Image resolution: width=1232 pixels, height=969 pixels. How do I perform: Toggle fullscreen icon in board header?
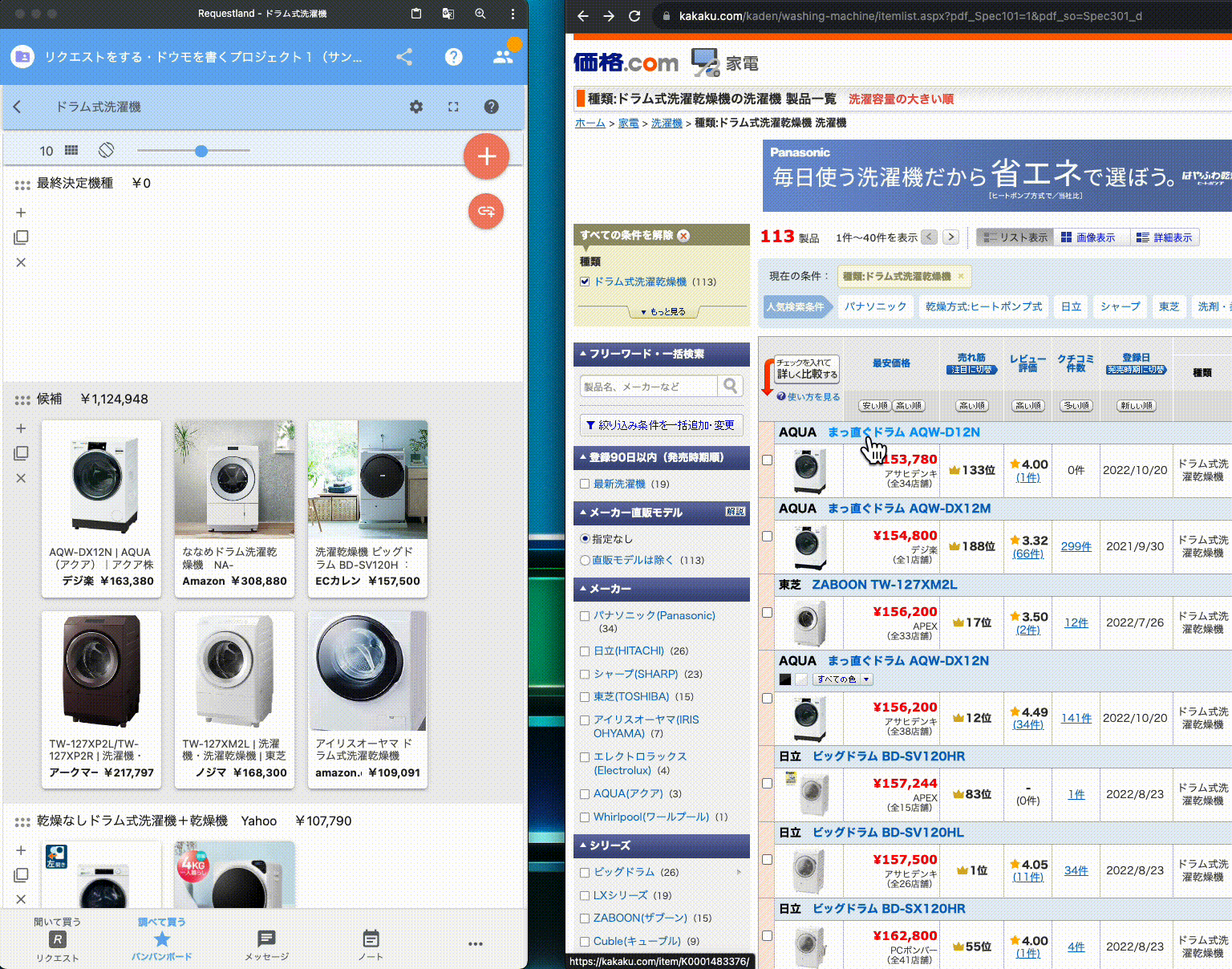click(x=453, y=107)
